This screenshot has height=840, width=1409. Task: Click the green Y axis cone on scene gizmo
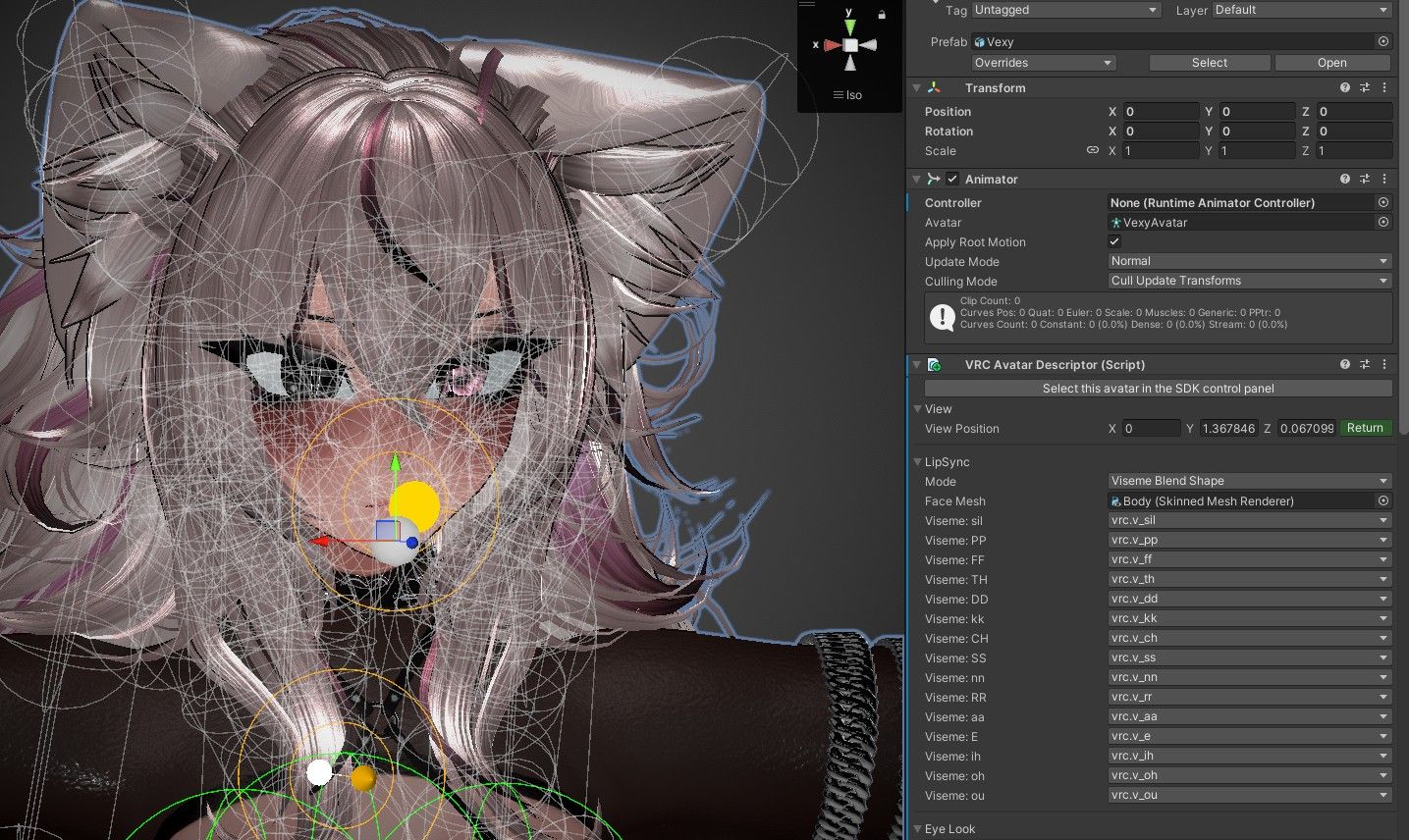click(x=849, y=26)
